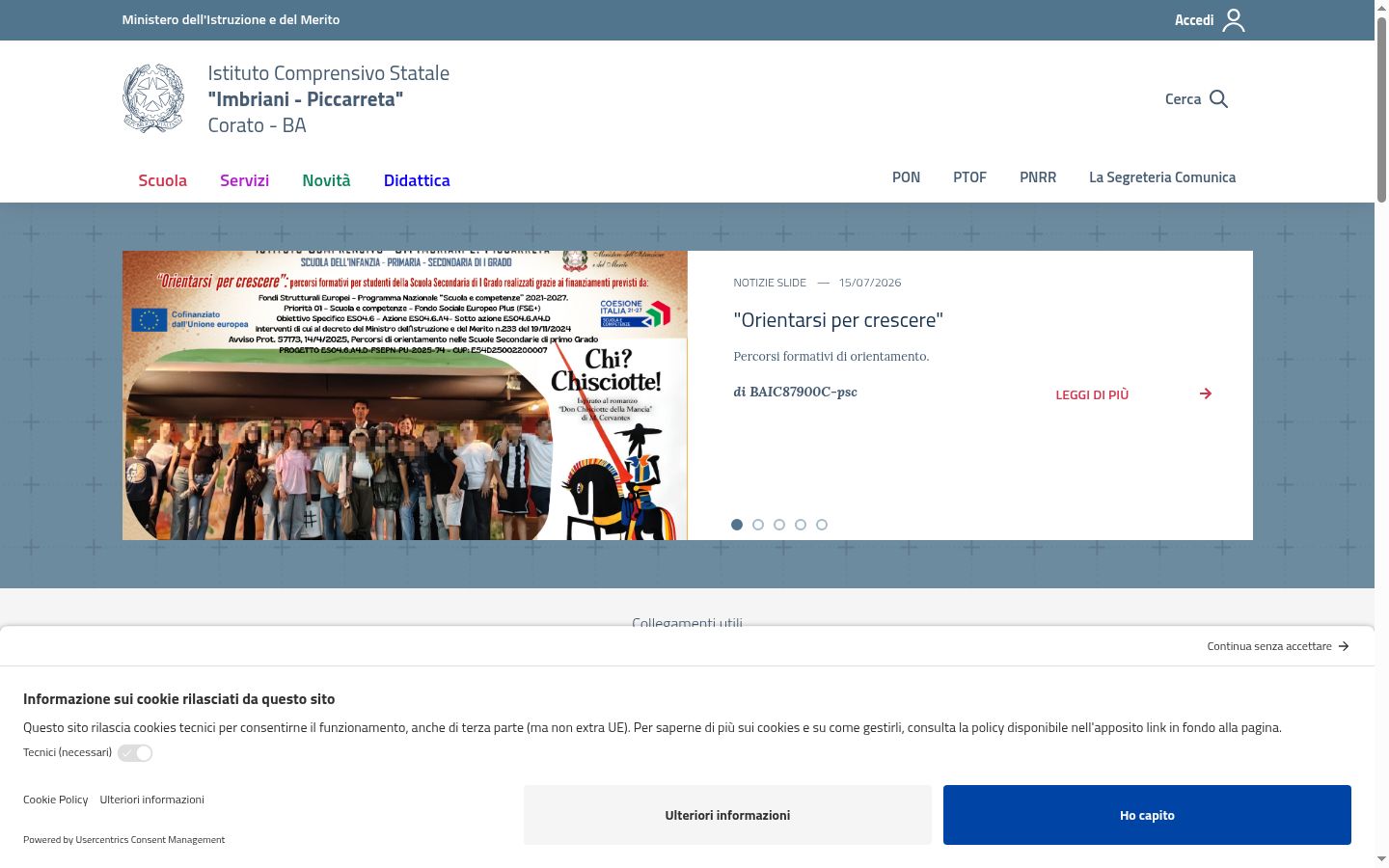Image resolution: width=1389 pixels, height=868 pixels.
Task: Open the Cookie Policy link
Action: 55,800
